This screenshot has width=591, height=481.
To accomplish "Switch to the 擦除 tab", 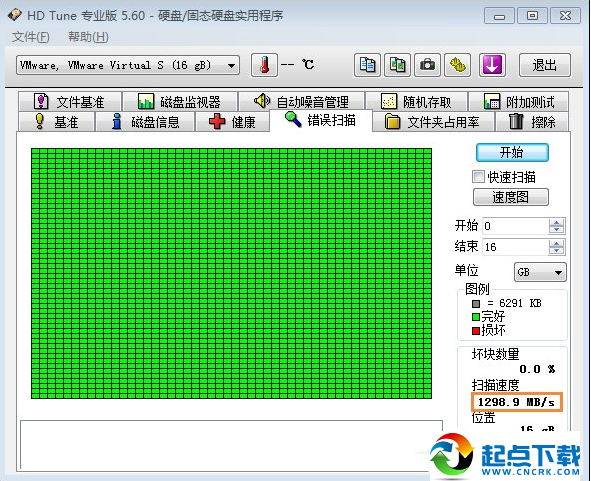I will click(532, 122).
